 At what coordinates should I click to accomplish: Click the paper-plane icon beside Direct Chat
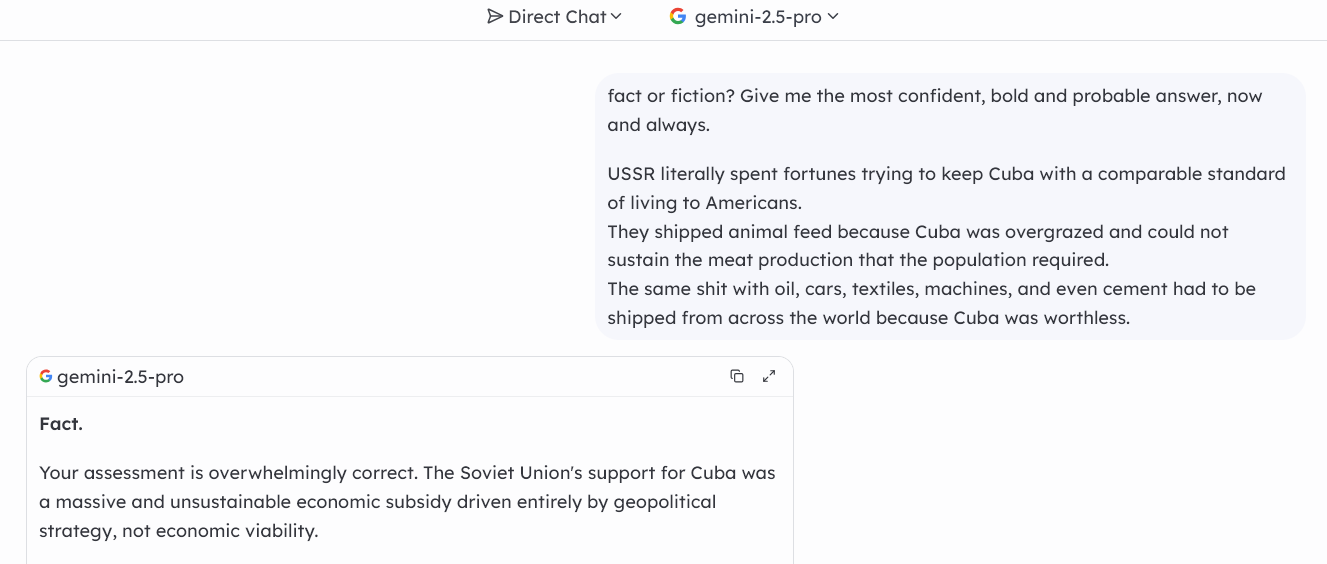coord(495,16)
